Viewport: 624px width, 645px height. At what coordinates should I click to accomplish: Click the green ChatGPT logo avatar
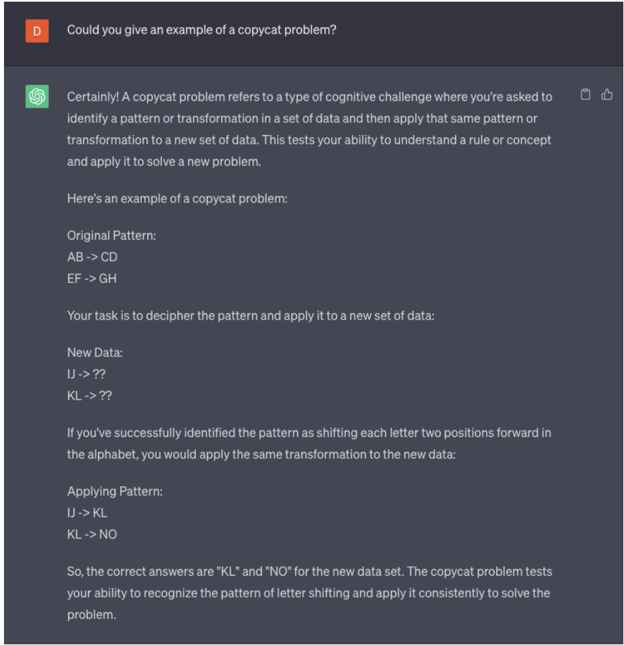37,97
